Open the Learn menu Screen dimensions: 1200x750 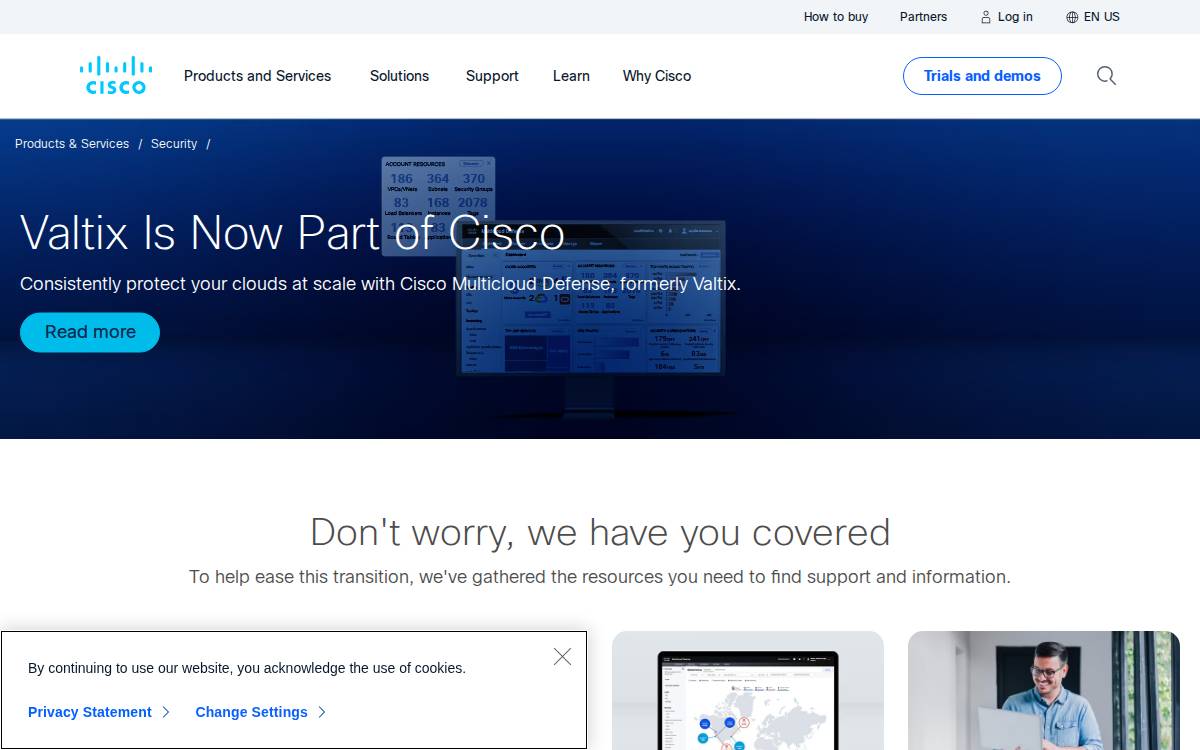point(571,76)
